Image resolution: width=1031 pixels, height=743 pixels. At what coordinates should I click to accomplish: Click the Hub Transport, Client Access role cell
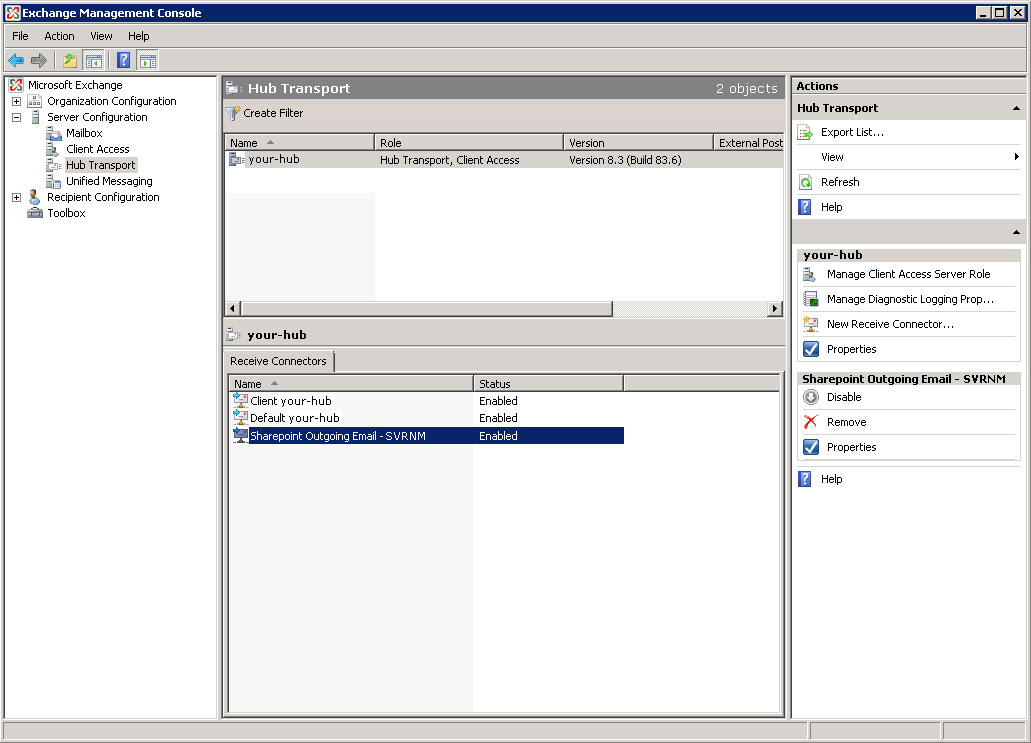[449, 160]
